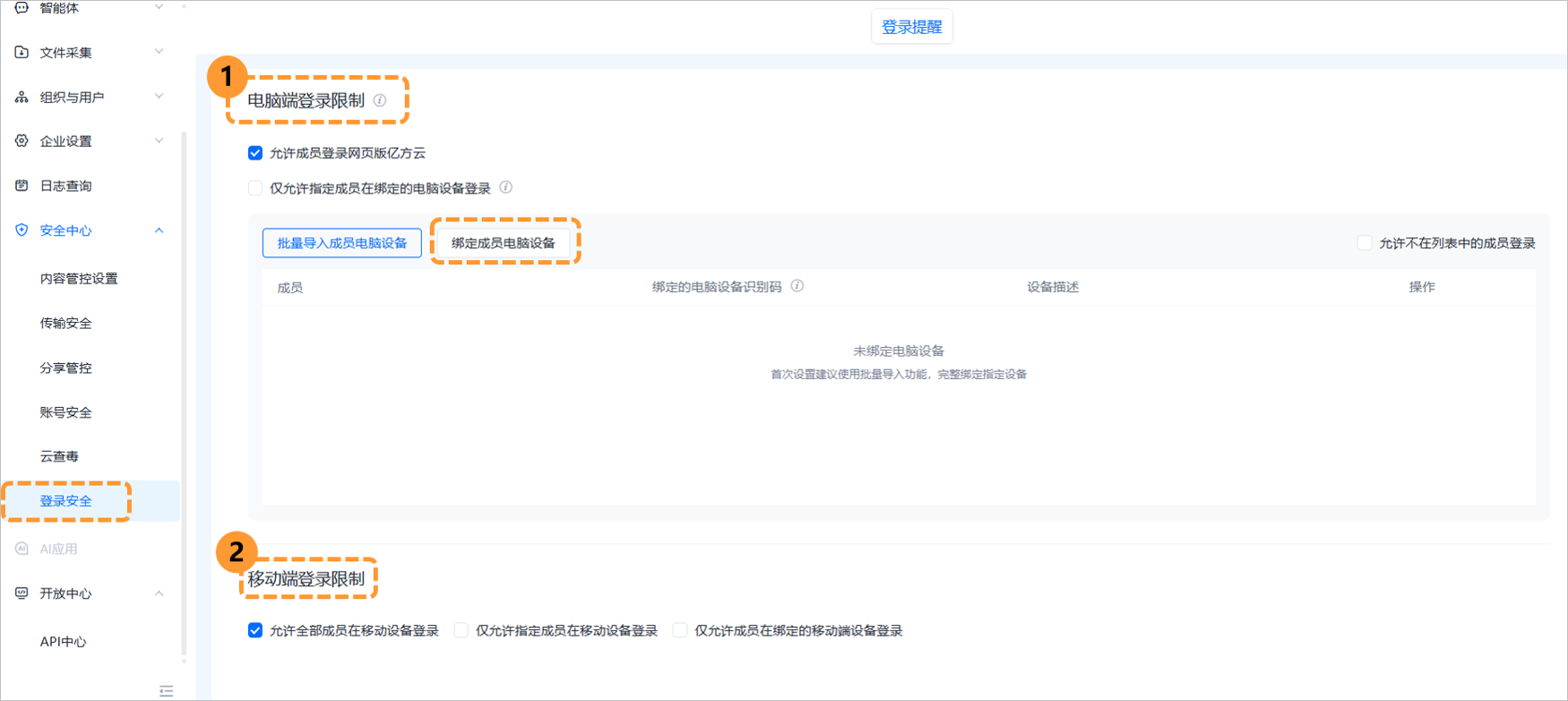Click the 批量导入成员电脑设备 button
The image size is (1568, 701).
click(x=342, y=243)
